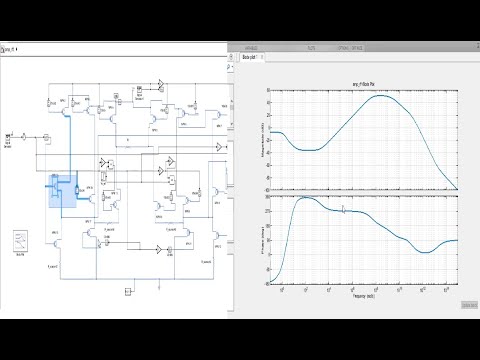Expand the arrow after amp_rf in the breadcrumb
The width and height of the screenshot is (480, 360).
[x=17, y=49]
